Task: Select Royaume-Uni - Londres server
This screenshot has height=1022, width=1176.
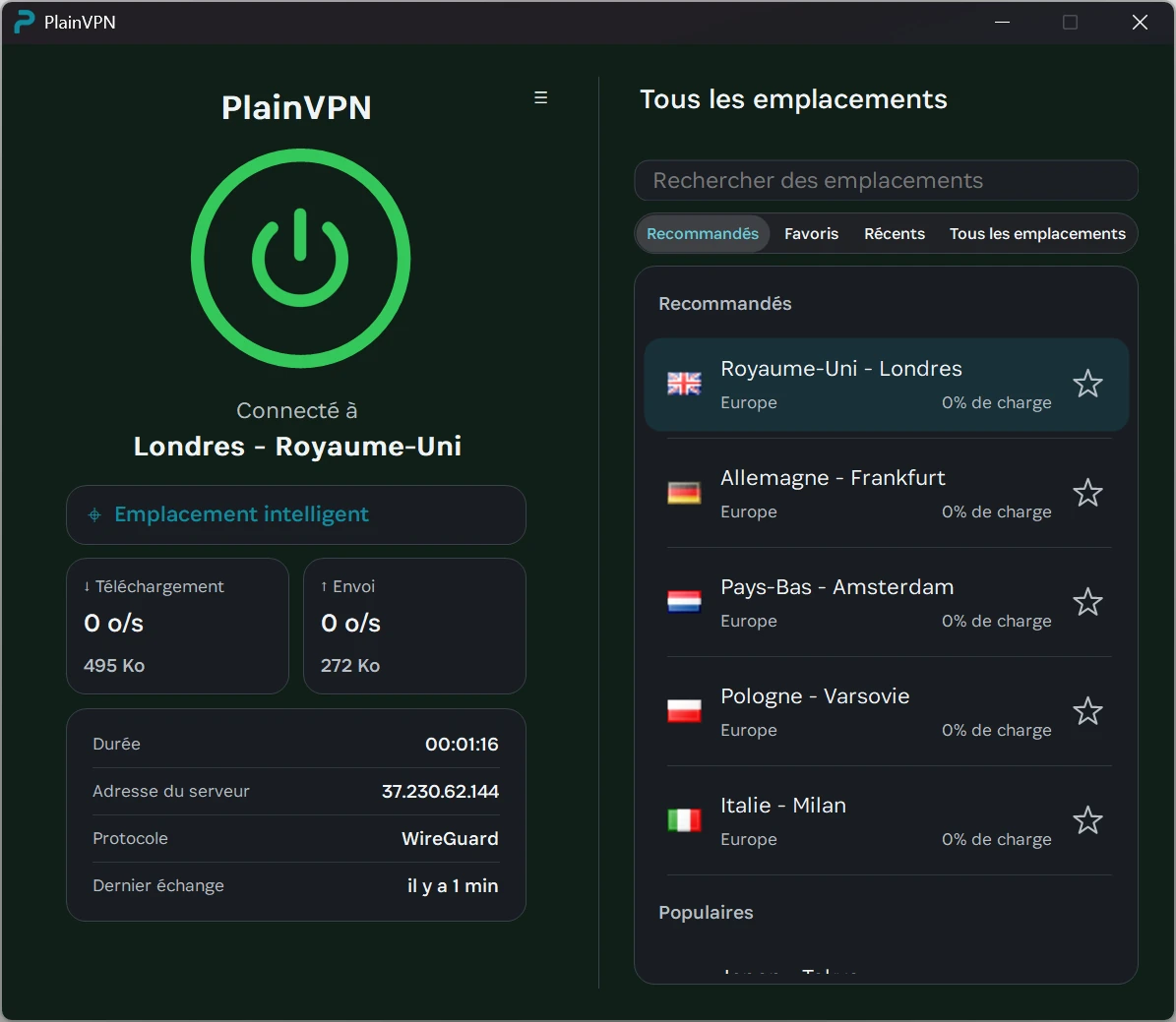Action: tap(886, 385)
